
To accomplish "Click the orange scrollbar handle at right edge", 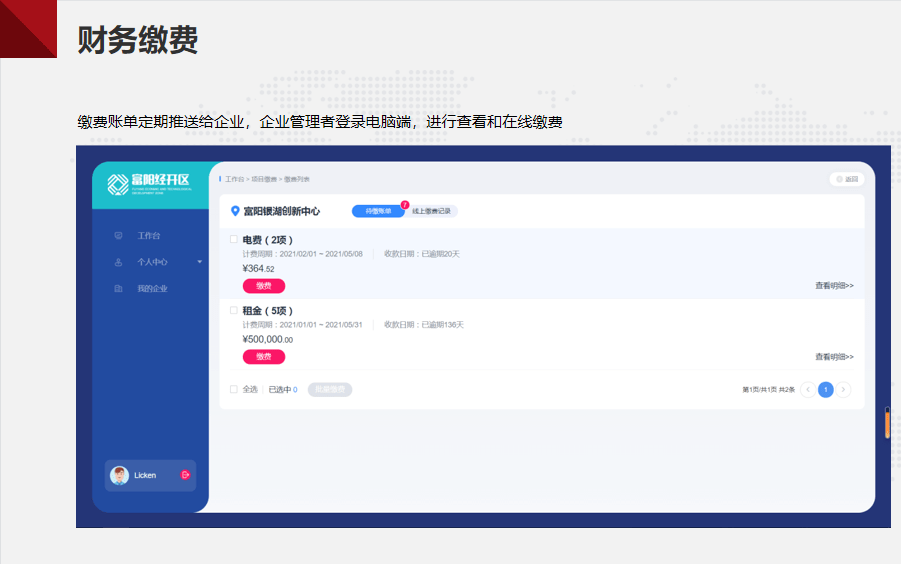I will coord(887,423).
